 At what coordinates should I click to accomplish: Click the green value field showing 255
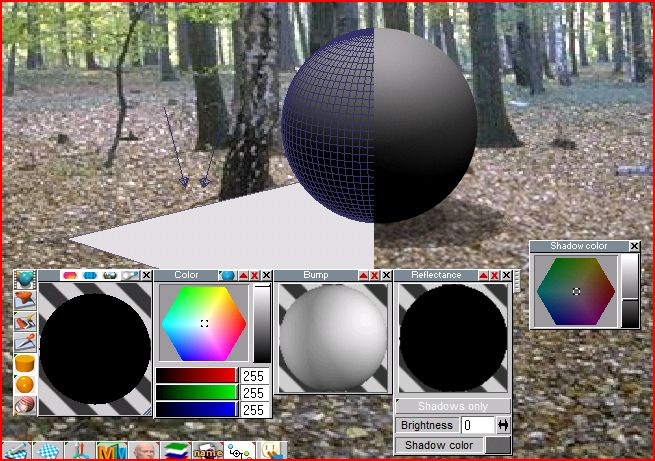click(254, 393)
